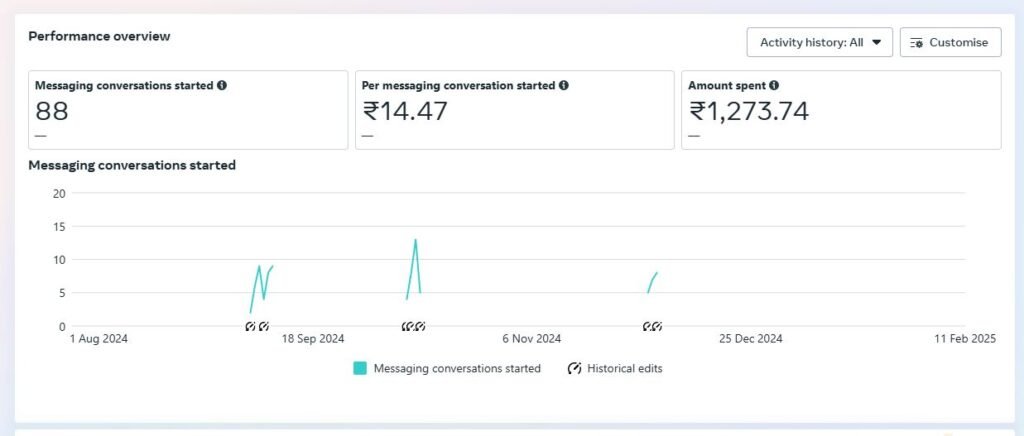Click info icon next to Per messaging conversation started

pyautogui.click(x=564, y=86)
